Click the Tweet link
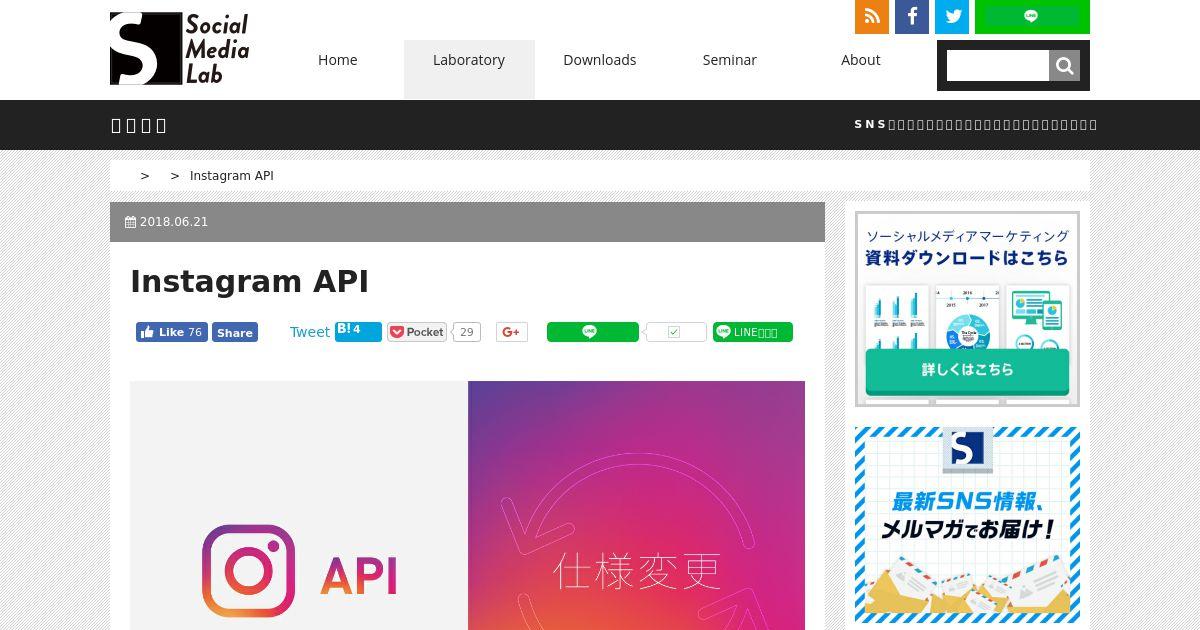The height and width of the screenshot is (630, 1200). click(x=309, y=332)
